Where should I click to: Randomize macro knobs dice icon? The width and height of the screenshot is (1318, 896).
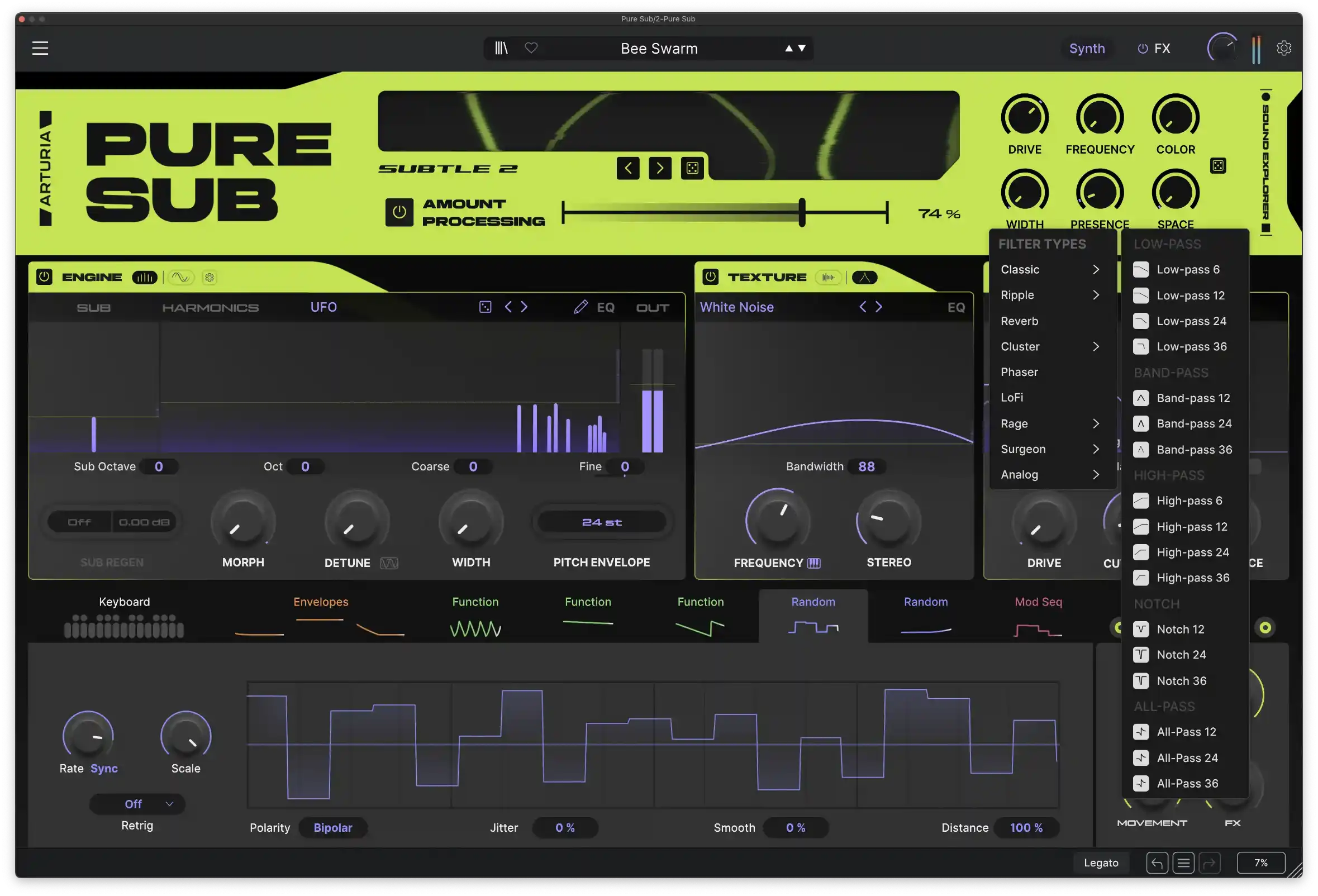(x=1218, y=165)
